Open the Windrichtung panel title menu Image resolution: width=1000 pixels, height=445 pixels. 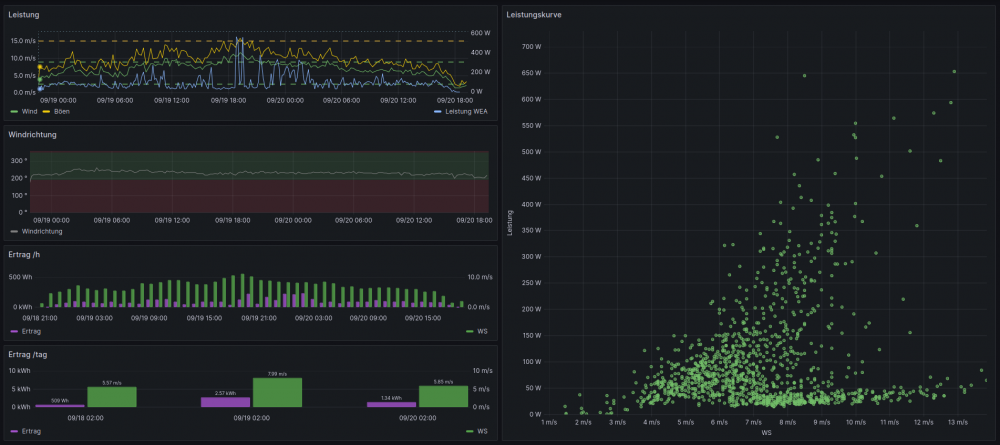(x=32, y=134)
